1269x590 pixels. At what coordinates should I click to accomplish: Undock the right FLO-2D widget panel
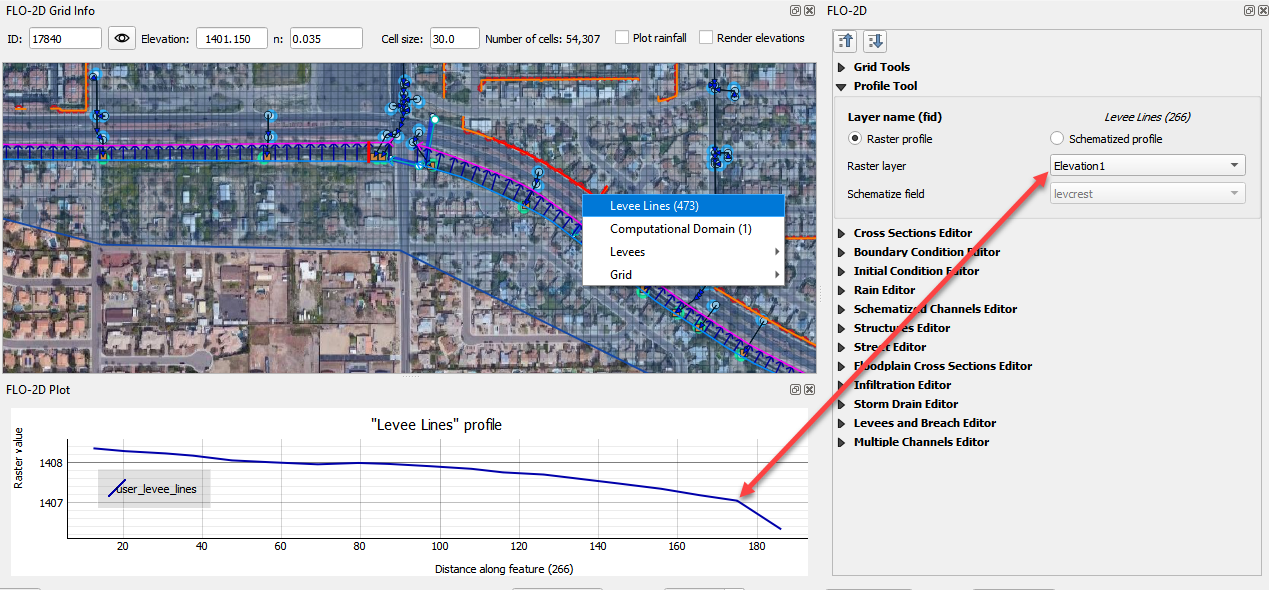tap(1249, 11)
